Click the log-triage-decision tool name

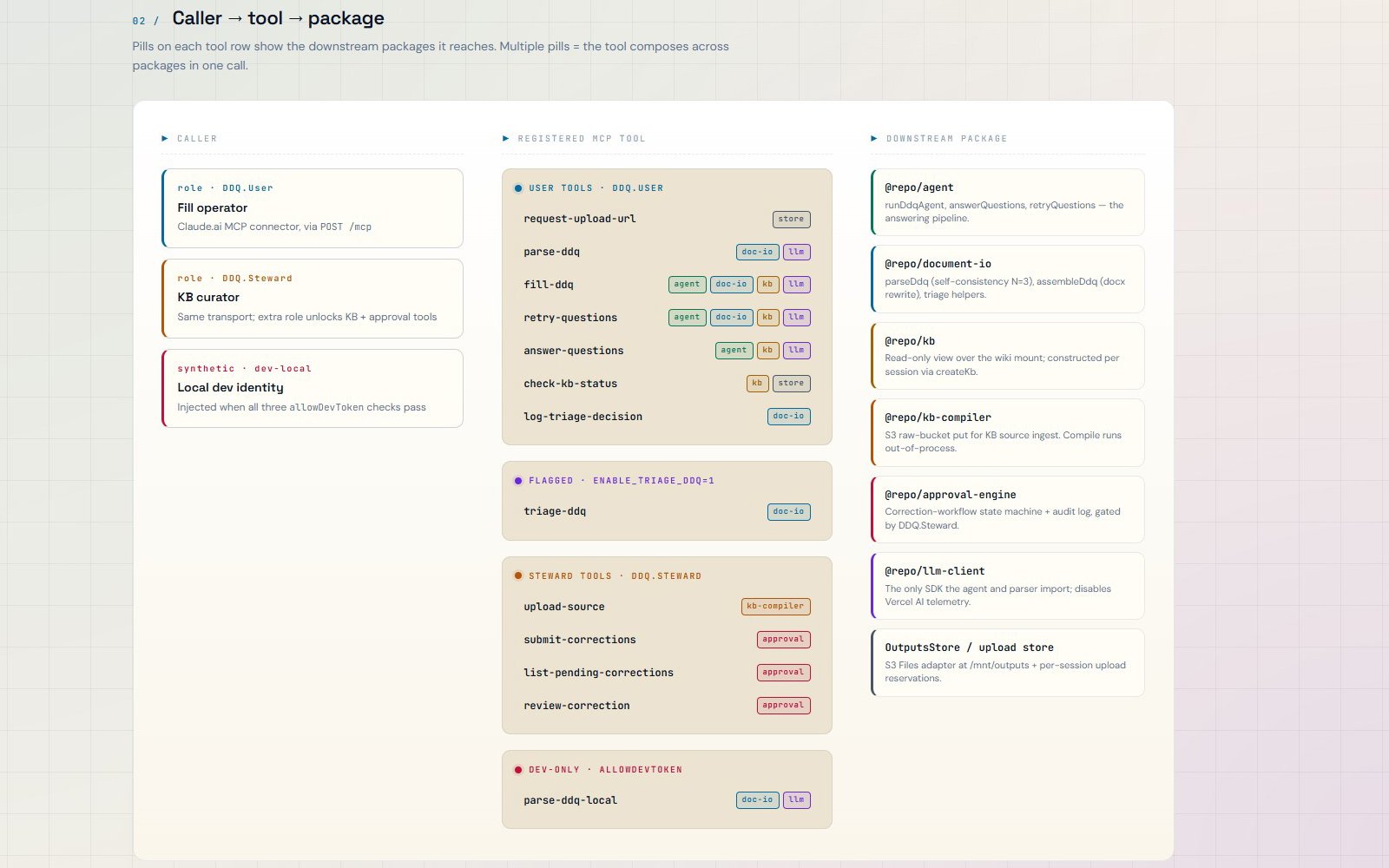(583, 417)
